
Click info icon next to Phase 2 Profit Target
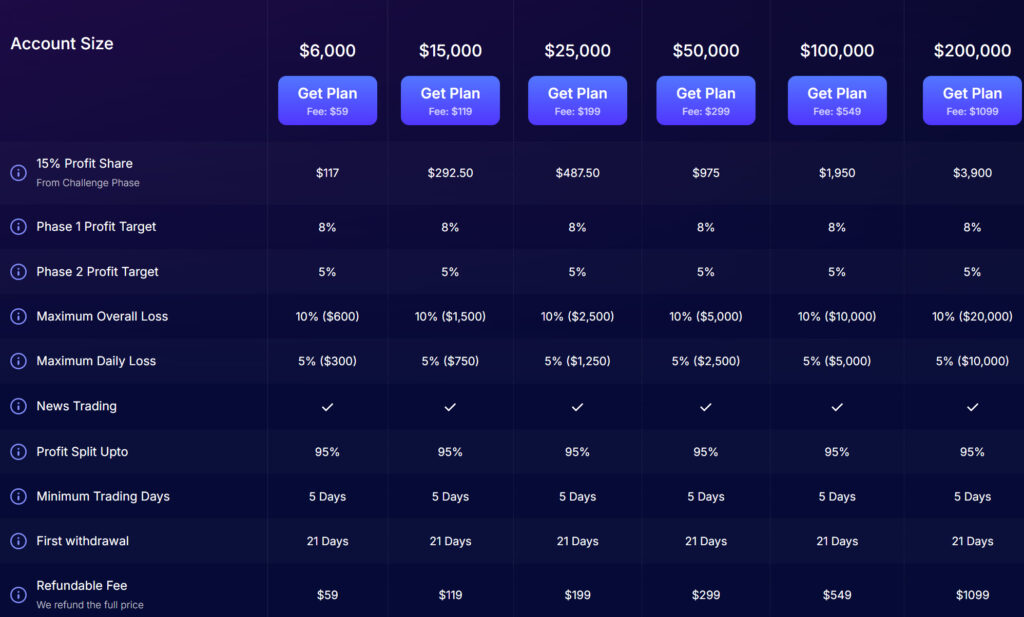(x=18, y=272)
